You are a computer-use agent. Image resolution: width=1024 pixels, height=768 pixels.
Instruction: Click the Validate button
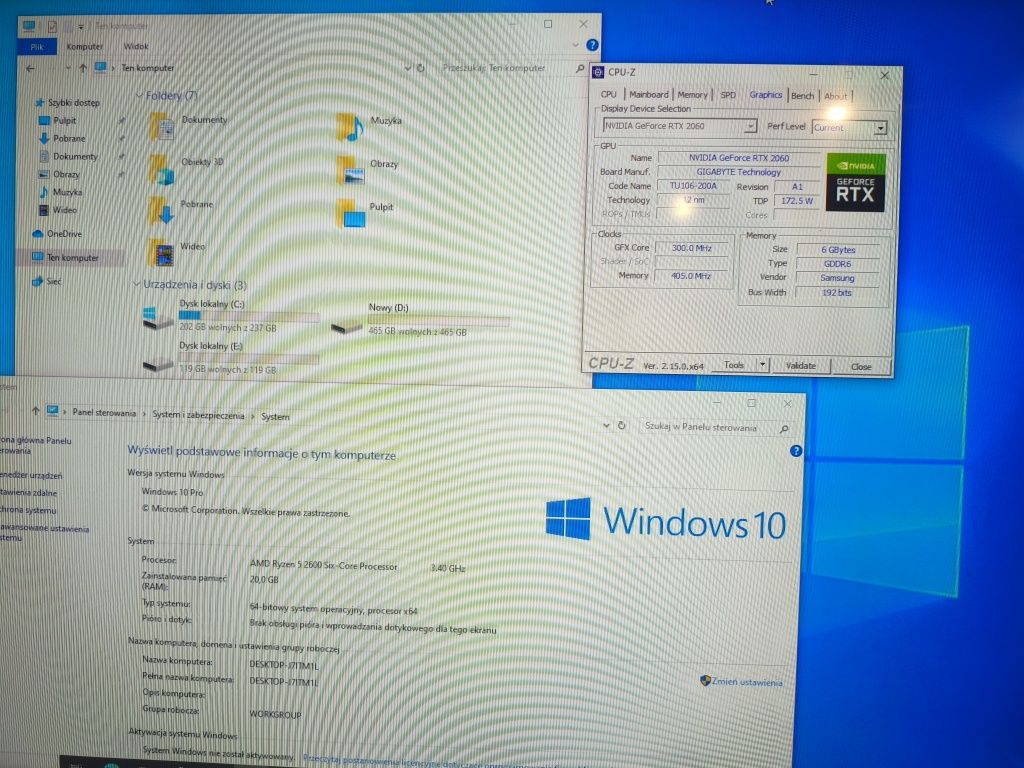click(801, 366)
